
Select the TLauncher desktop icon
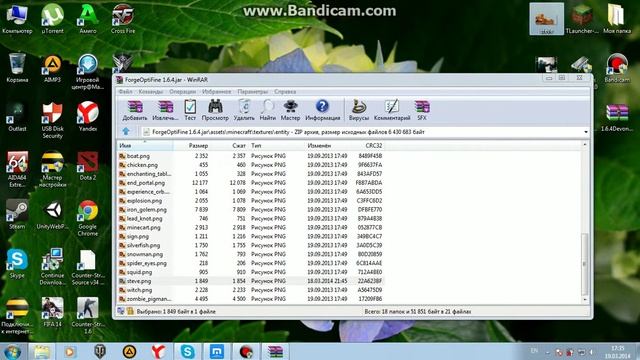point(582,19)
